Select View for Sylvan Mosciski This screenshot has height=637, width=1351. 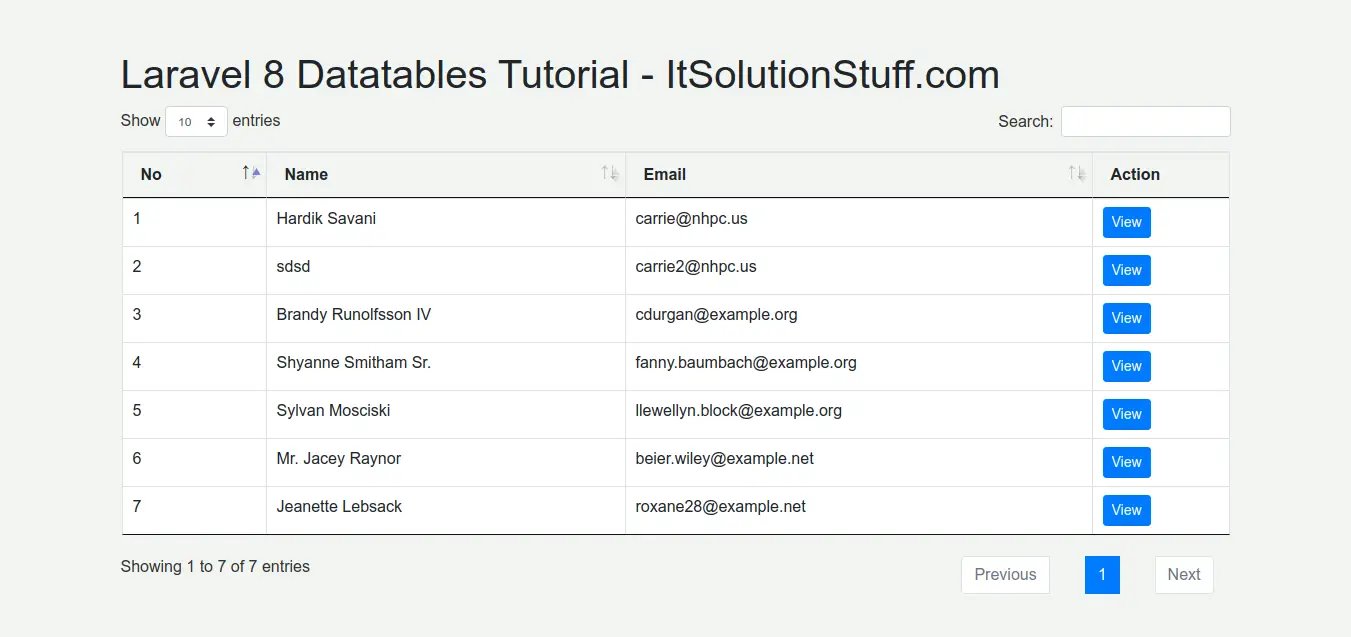1126,414
